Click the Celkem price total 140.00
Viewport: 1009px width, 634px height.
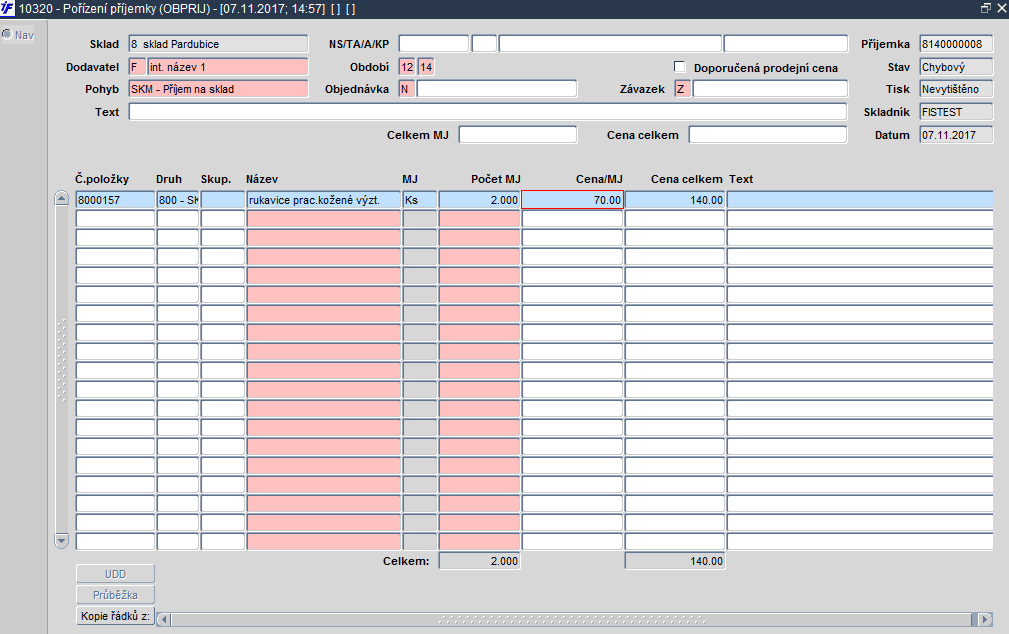(x=675, y=561)
